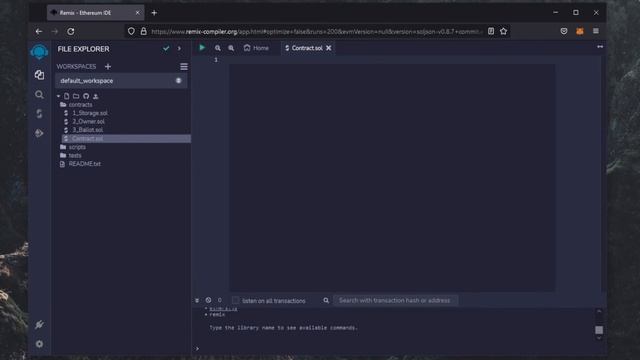
Task: Open reader view icon in address bar
Action: click(x=491, y=31)
